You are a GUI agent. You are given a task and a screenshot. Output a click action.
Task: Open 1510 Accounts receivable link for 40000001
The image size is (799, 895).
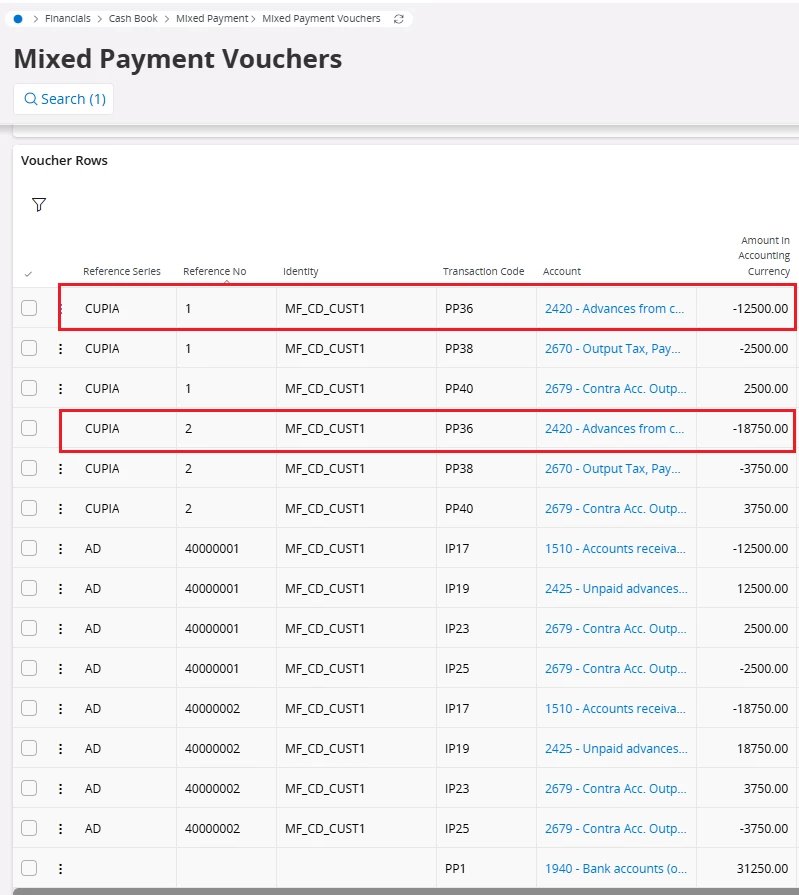click(x=615, y=549)
